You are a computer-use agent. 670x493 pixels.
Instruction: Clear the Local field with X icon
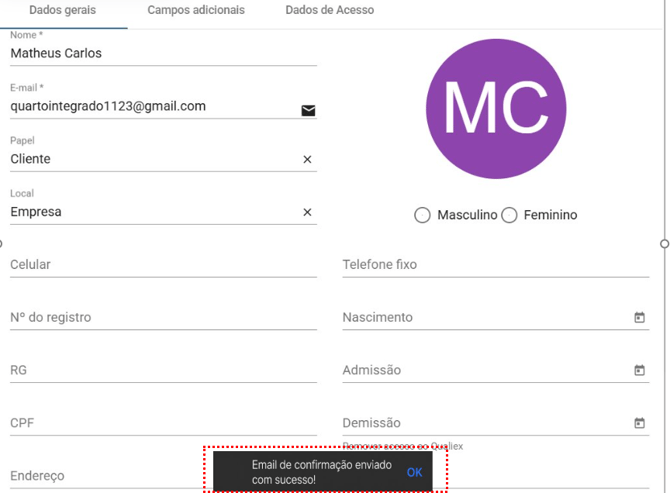click(x=307, y=212)
